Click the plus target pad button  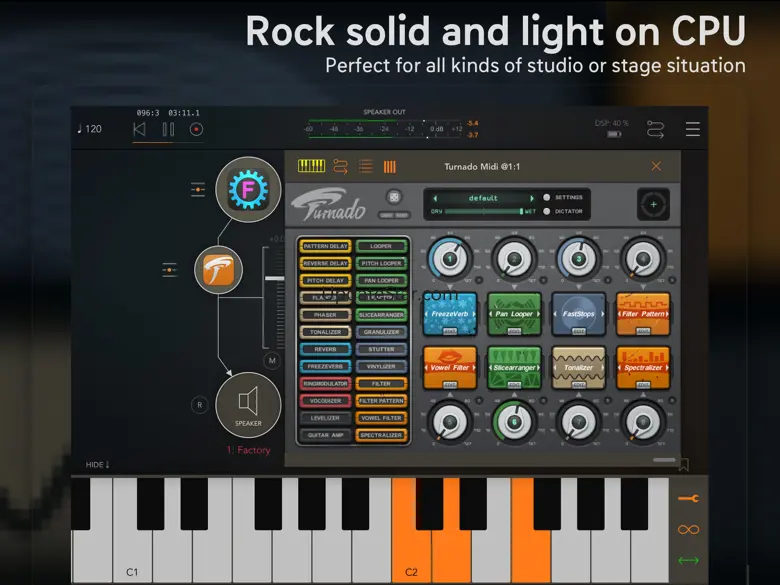point(654,204)
